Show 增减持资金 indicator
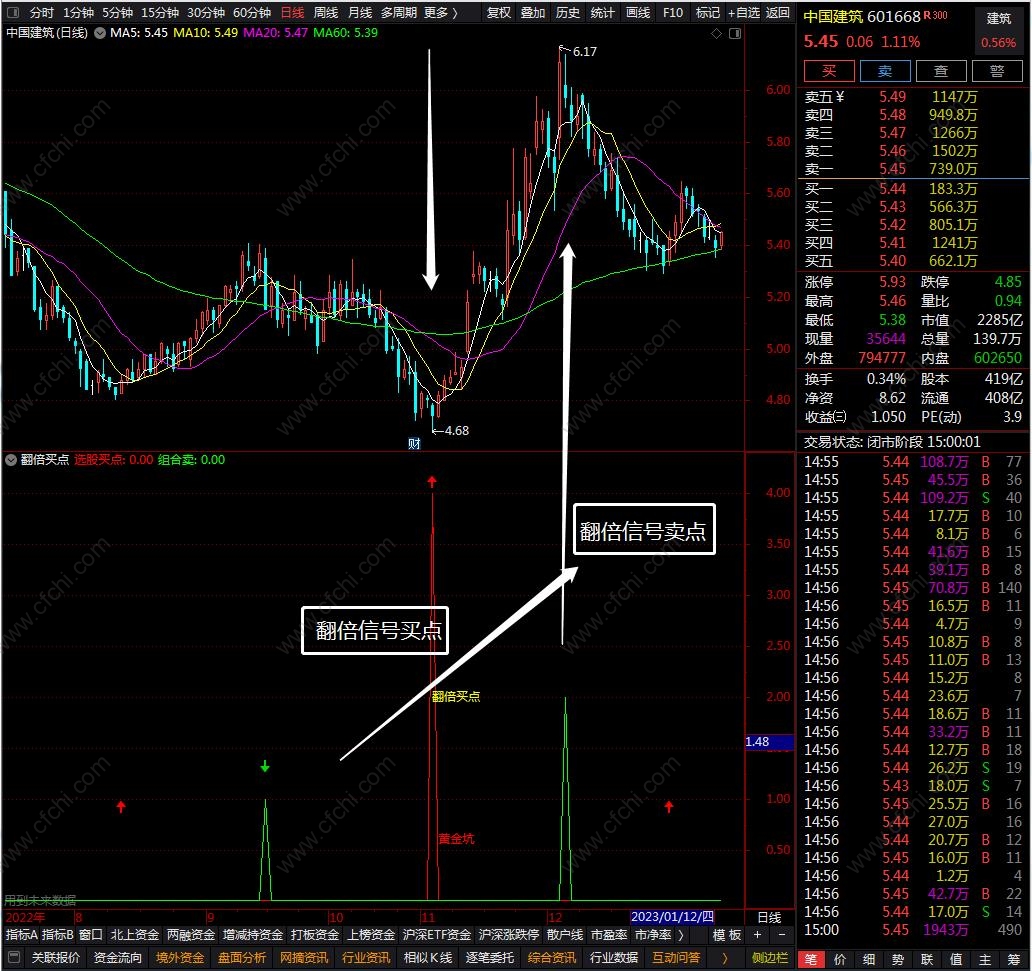The width and height of the screenshot is (1032, 971). tap(253, 935)
